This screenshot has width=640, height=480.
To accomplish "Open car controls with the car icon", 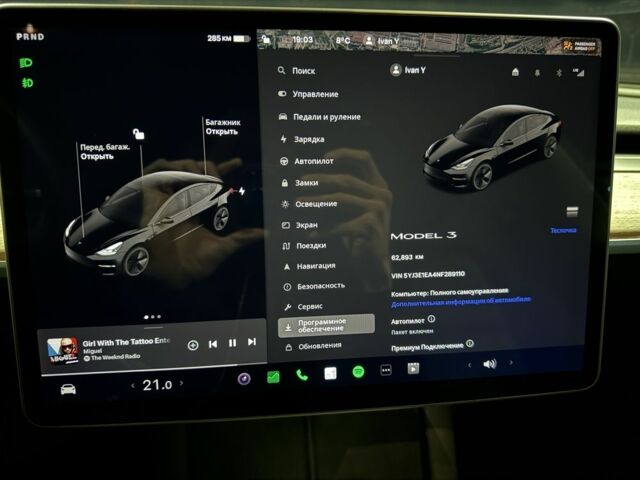I will click(68, 389).
